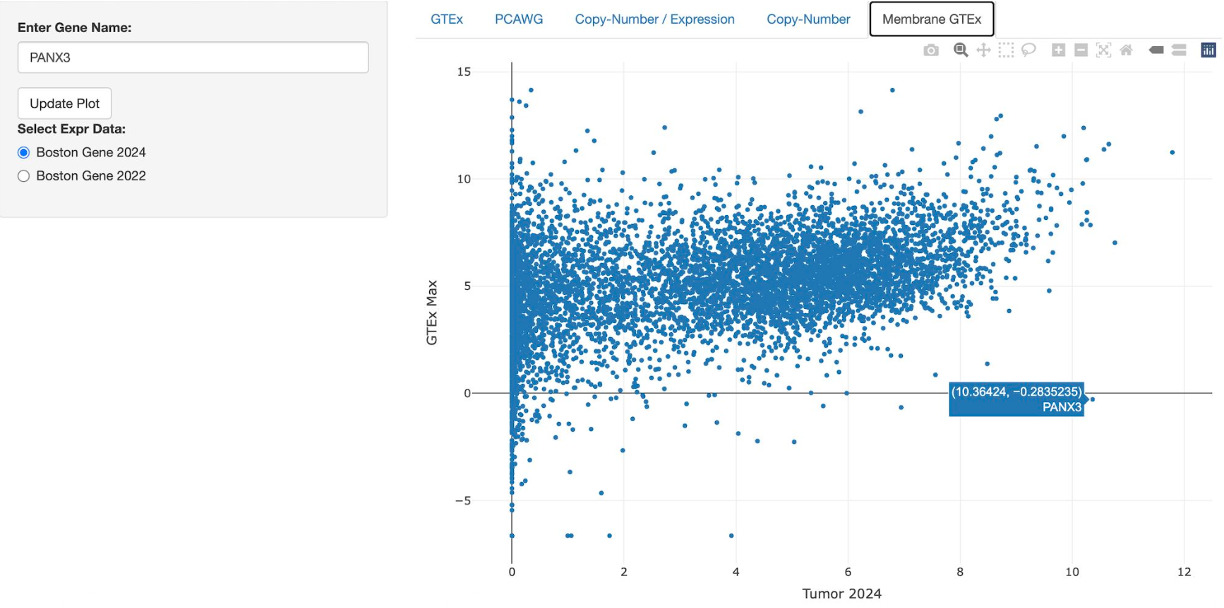Download plot as PNG camera icon
Image resolution: width=1224 pixels, height=608 pixels.
[931, 50]
